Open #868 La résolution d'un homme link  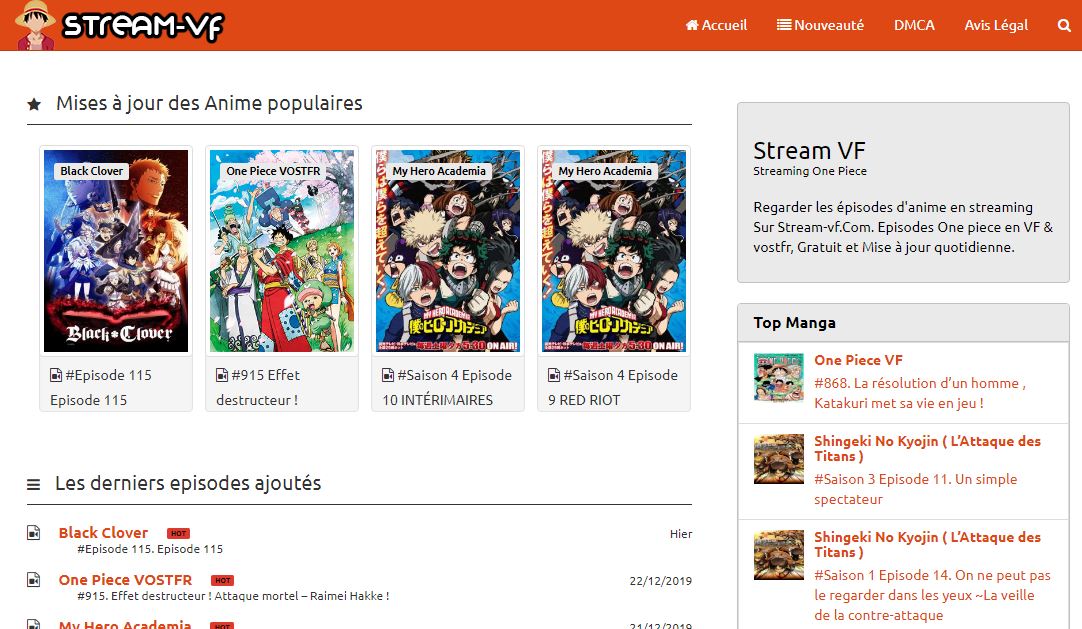click(920, 393)
